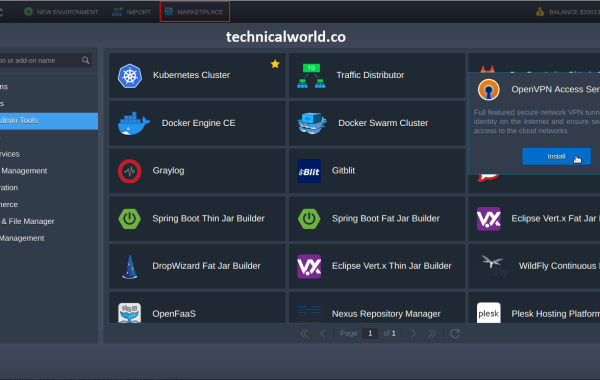Open the Kubernetes Cluster label
Viewport: 600px width, 380px height.
191,75
